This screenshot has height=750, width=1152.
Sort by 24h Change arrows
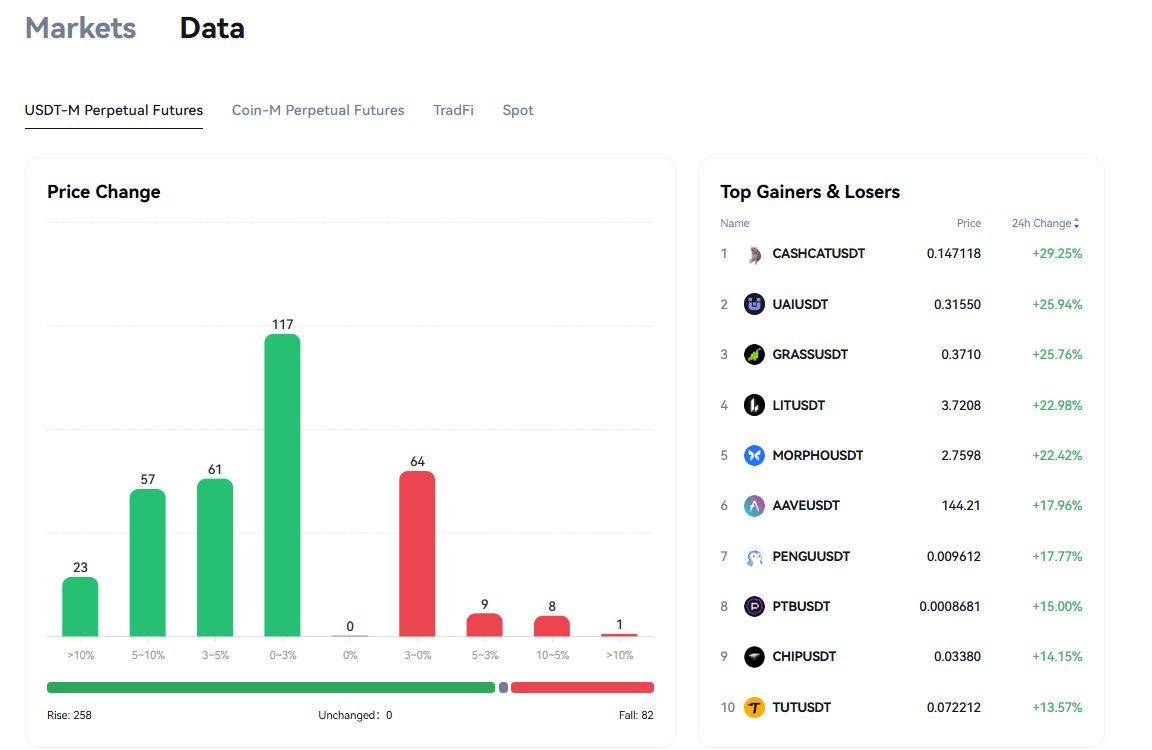coord(1076,223)
